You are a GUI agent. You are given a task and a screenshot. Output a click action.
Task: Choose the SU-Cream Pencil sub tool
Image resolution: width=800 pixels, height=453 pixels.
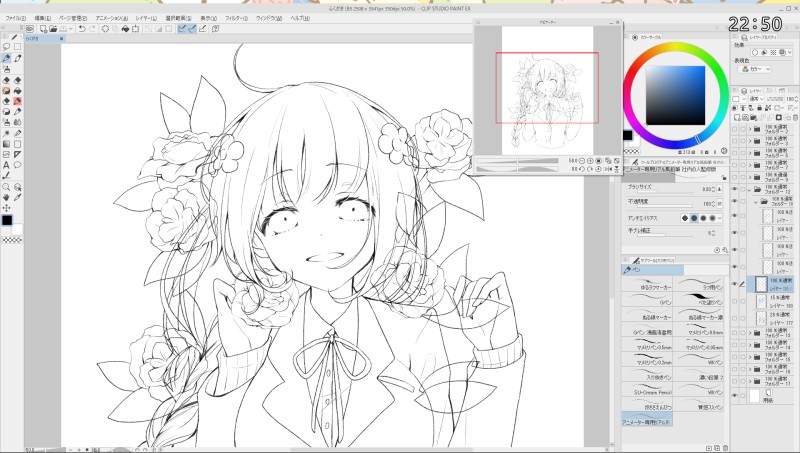647,390
